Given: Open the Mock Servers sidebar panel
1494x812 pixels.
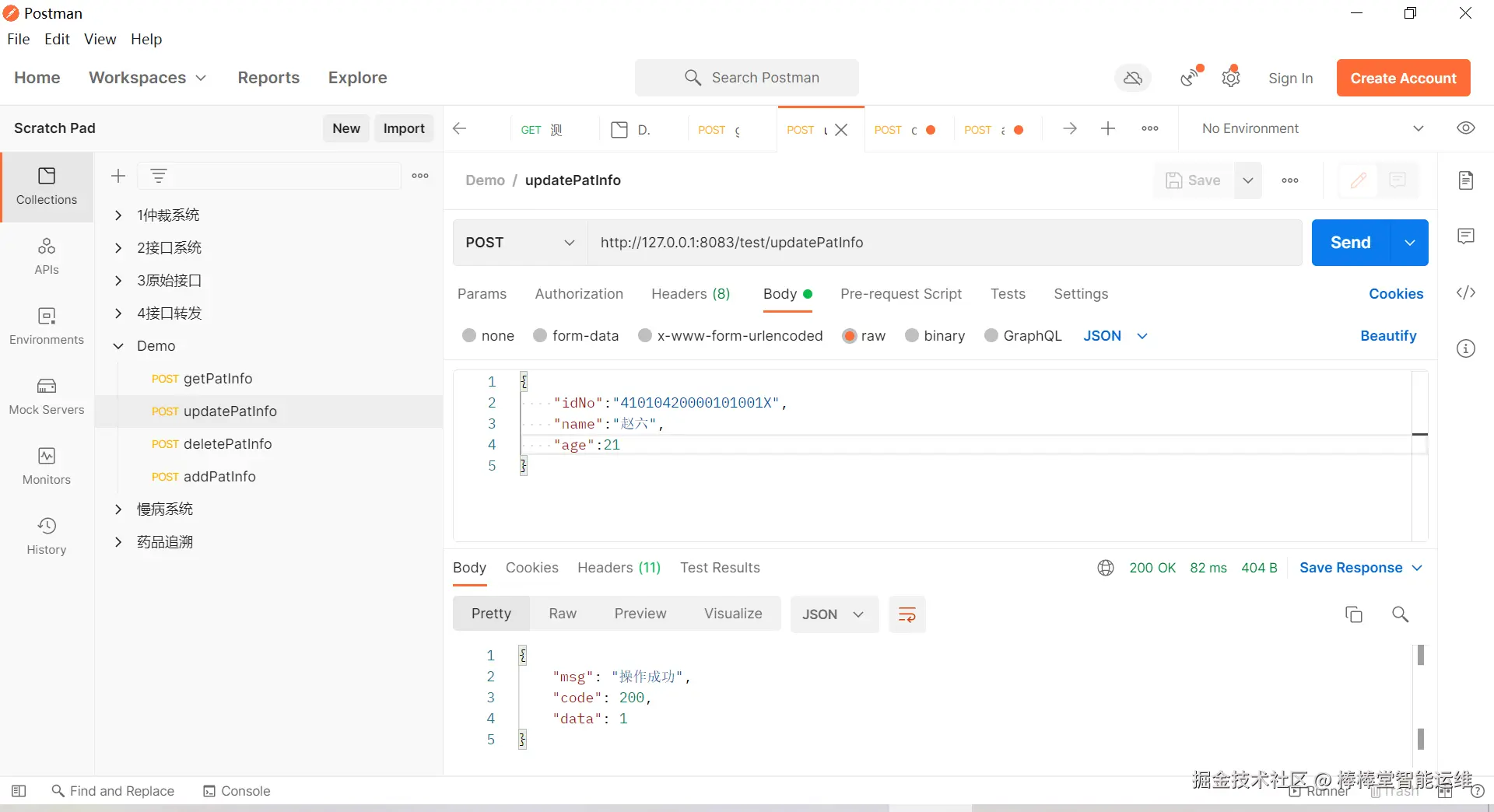Looking at the screenshot, I should (47, 396).
